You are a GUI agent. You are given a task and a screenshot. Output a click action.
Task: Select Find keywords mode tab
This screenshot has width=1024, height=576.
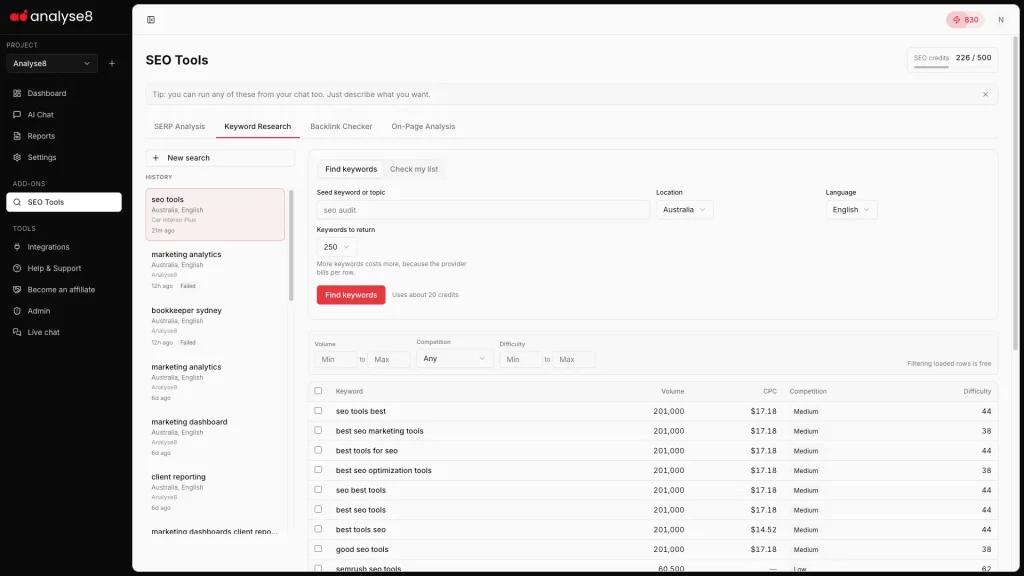(x=351, y=169)
